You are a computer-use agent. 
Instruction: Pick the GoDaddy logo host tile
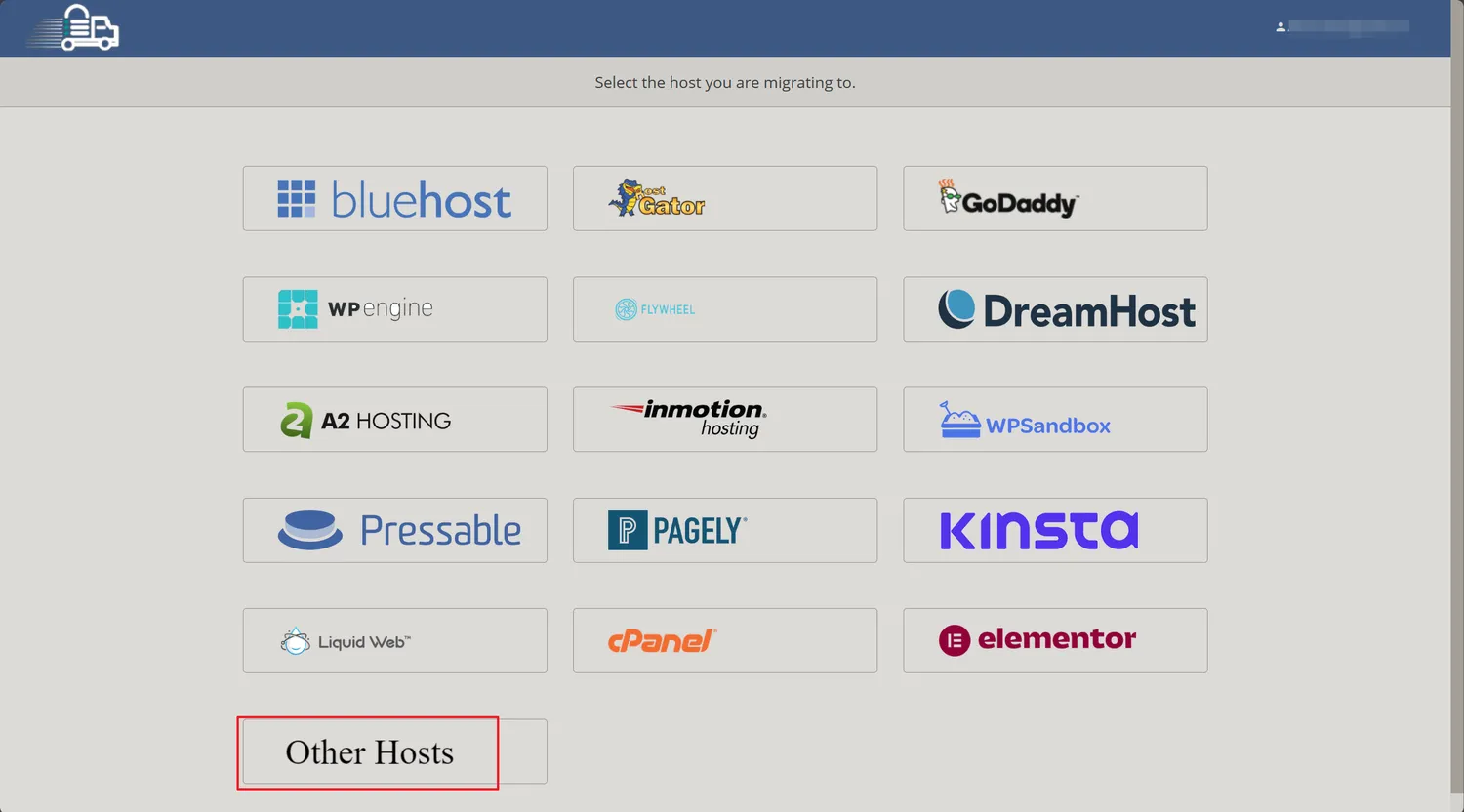pos(1055,199)
